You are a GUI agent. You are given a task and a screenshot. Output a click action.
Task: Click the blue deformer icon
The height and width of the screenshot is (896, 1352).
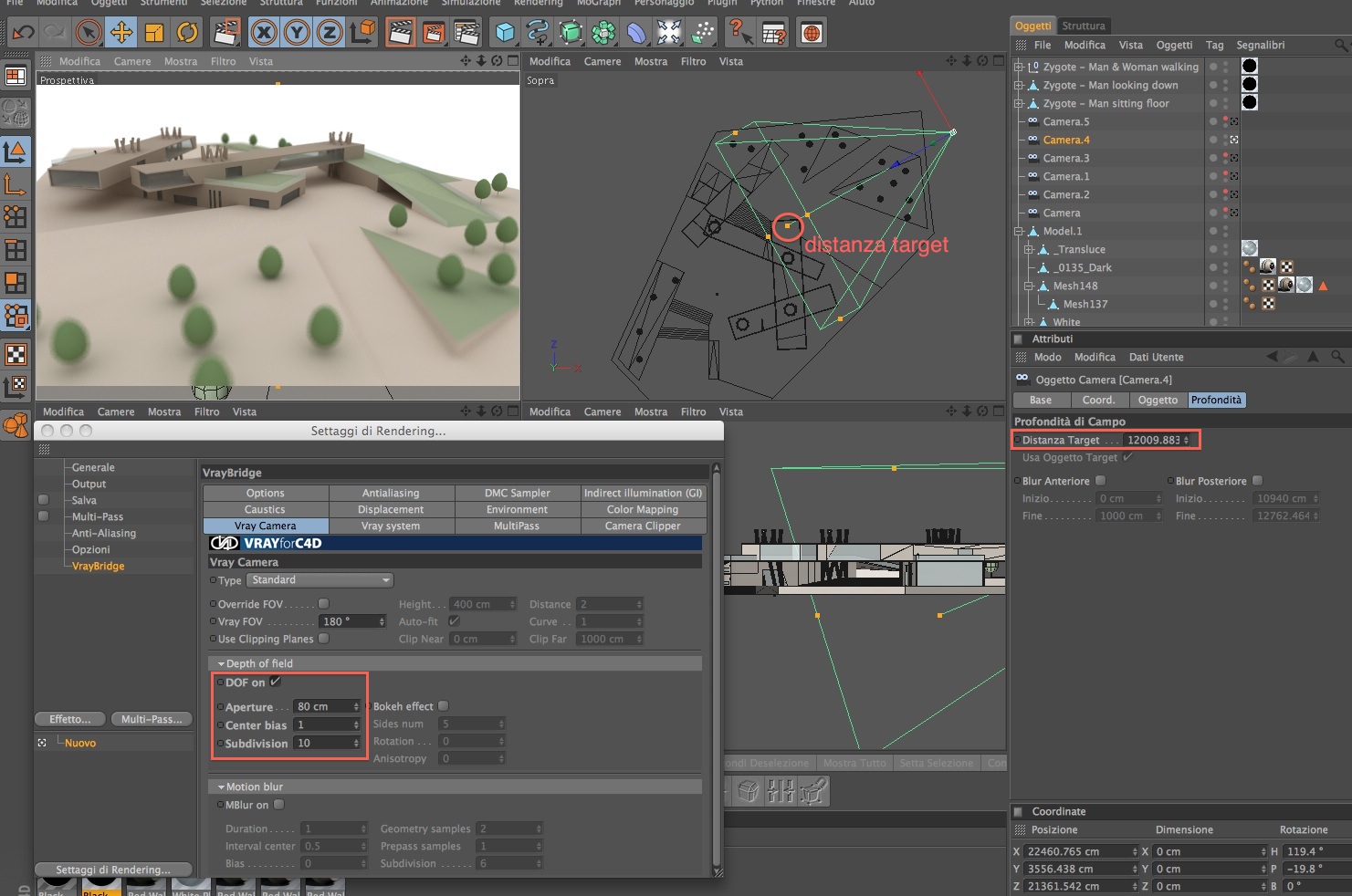click(x=636, y=33)
